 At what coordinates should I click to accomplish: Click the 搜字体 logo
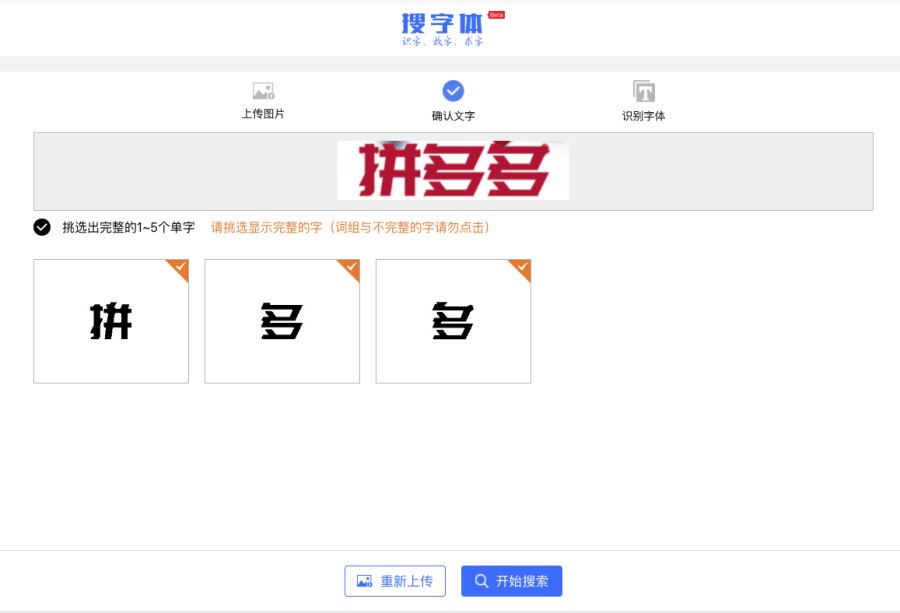[441, 23]
